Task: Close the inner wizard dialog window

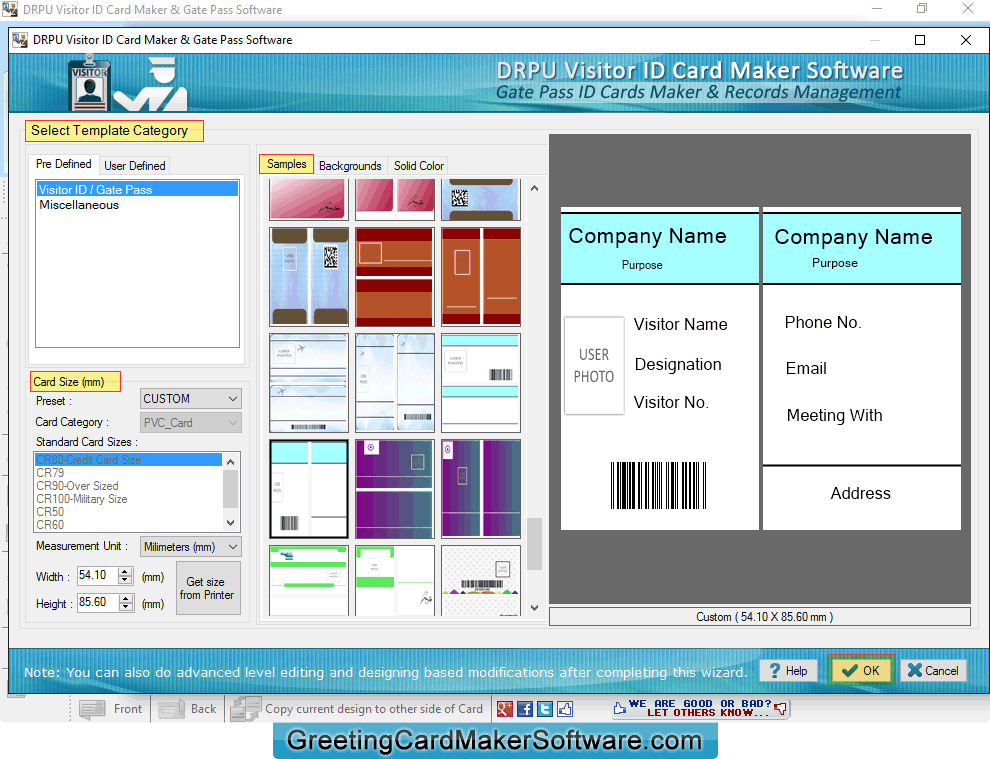Action: point(965,40)
